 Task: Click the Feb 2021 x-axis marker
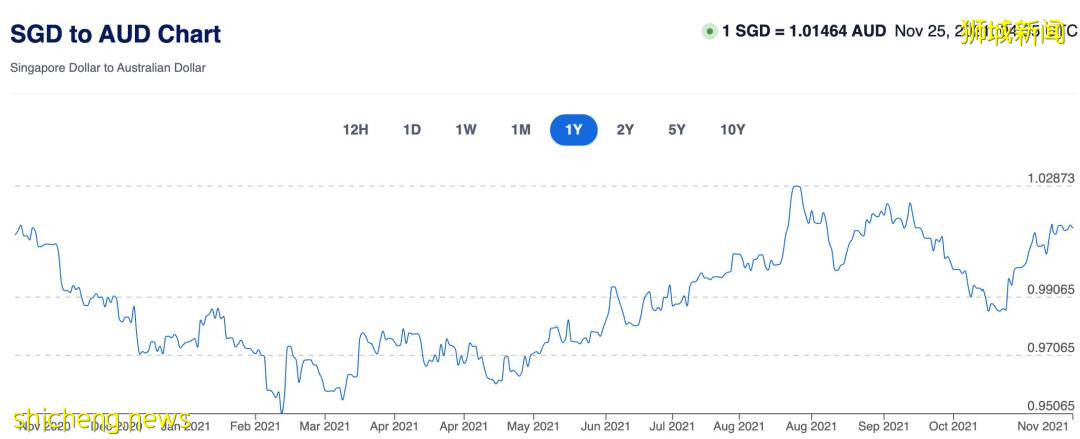255,426
